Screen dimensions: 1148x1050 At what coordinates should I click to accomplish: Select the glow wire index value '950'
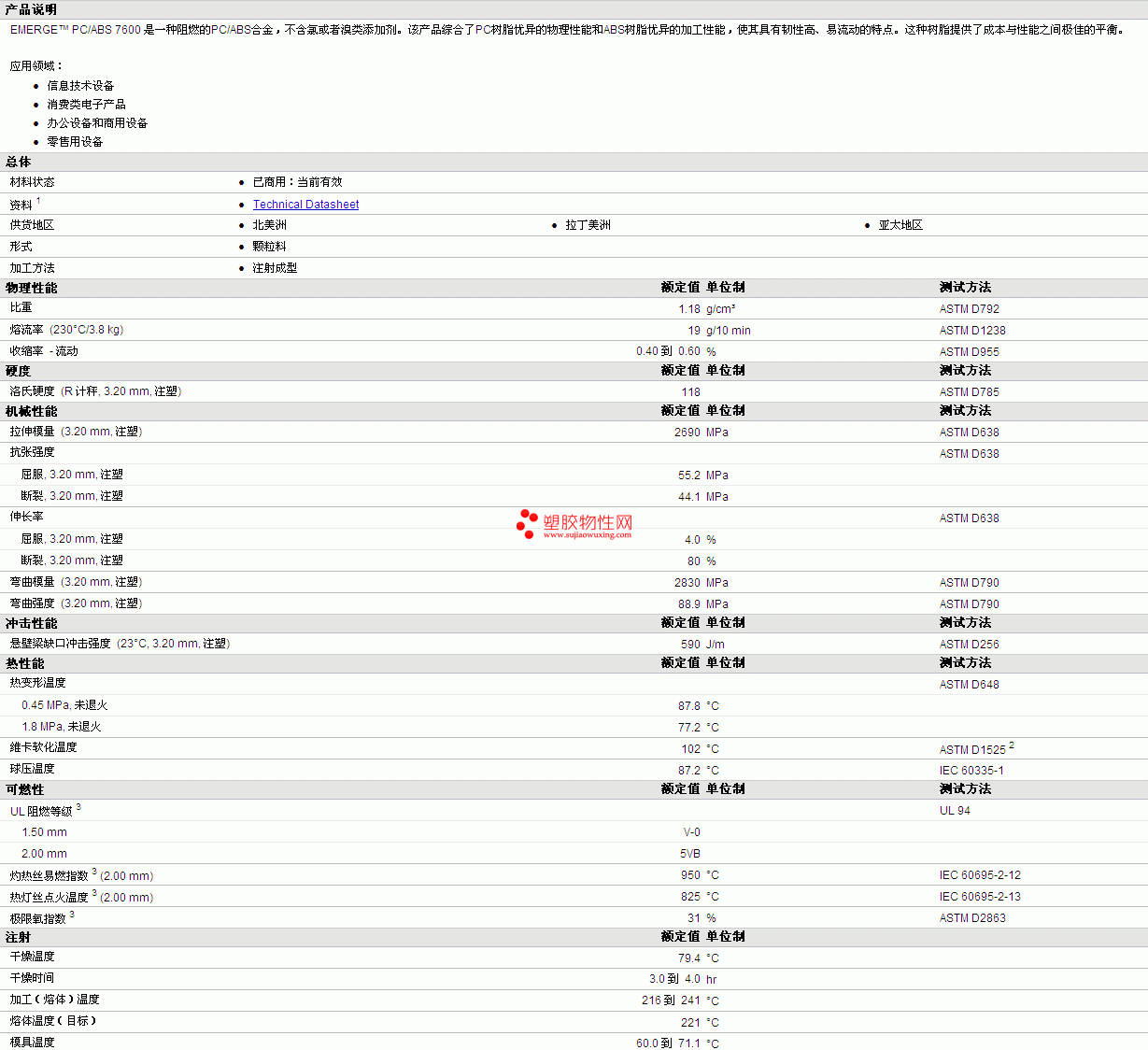(691, 875)
